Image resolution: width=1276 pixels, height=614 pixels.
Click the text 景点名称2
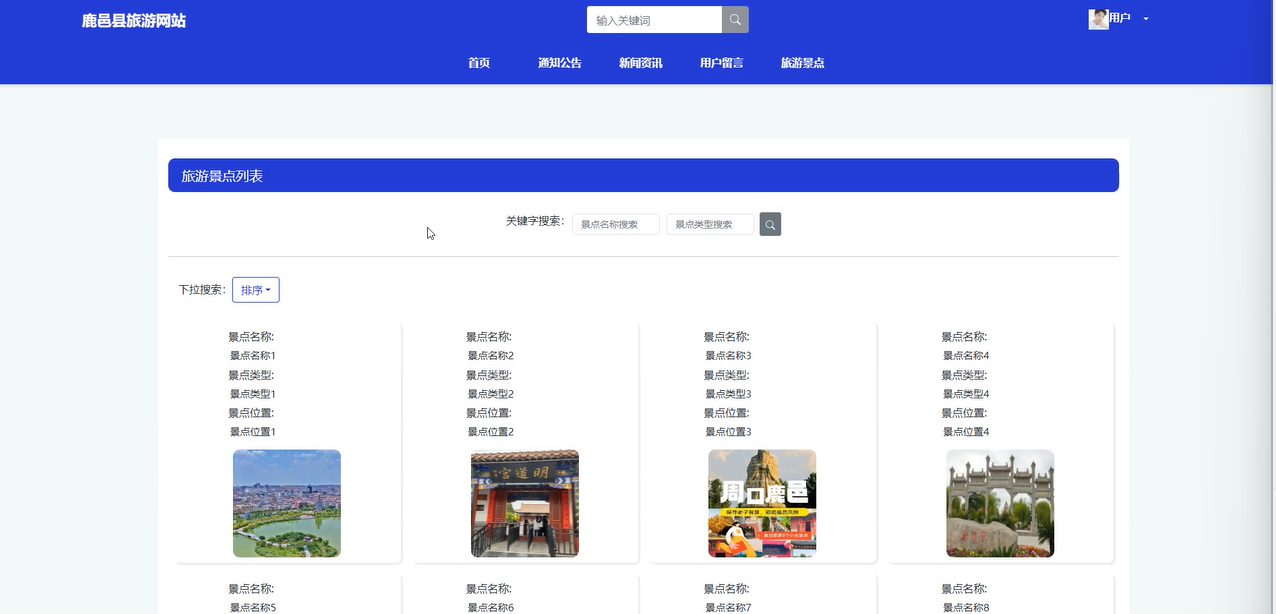pos(491,356)
